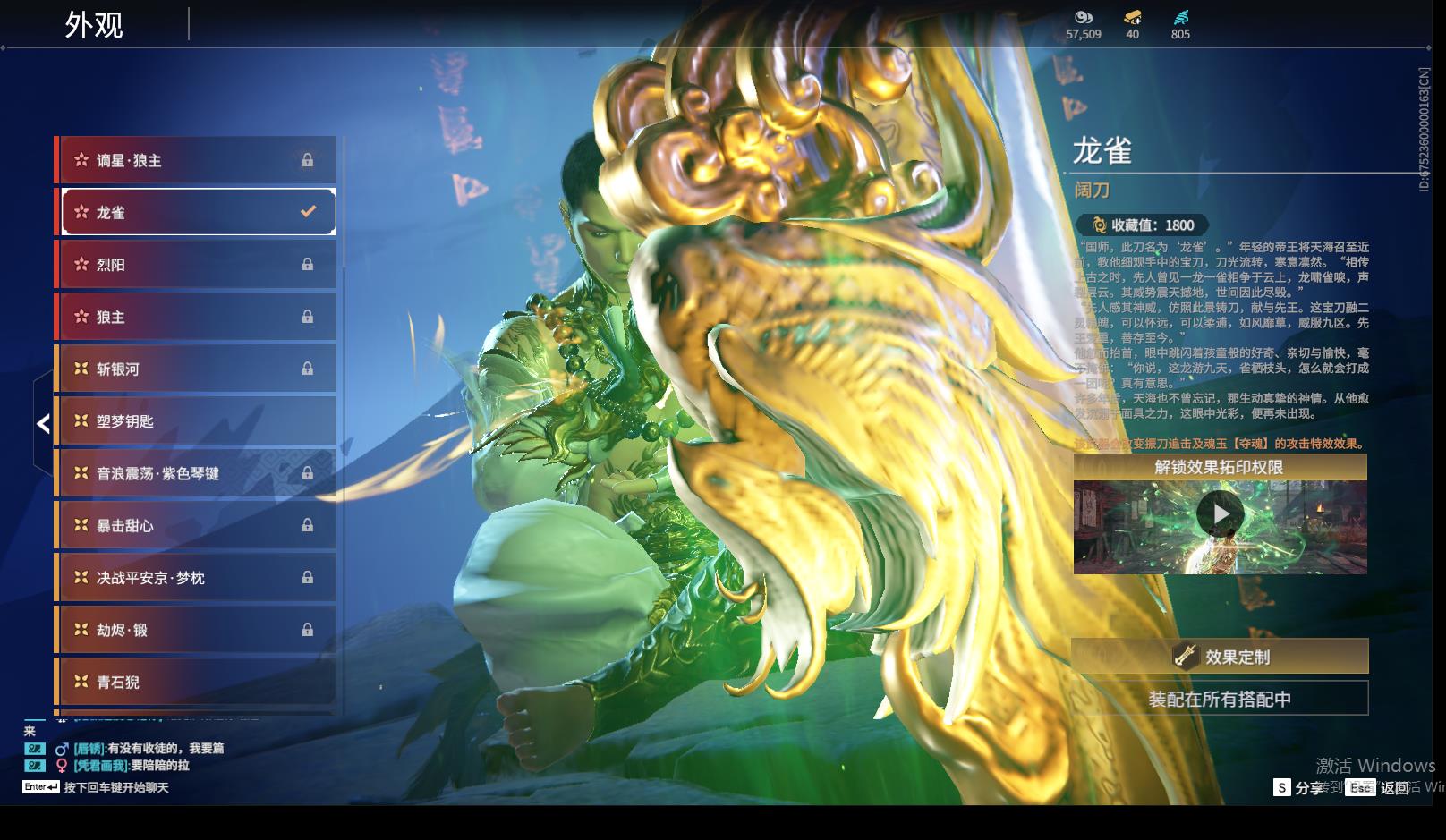
Task: Click the chat prompt 按下回车键开始聊天
Action: [x=116, y=788]
